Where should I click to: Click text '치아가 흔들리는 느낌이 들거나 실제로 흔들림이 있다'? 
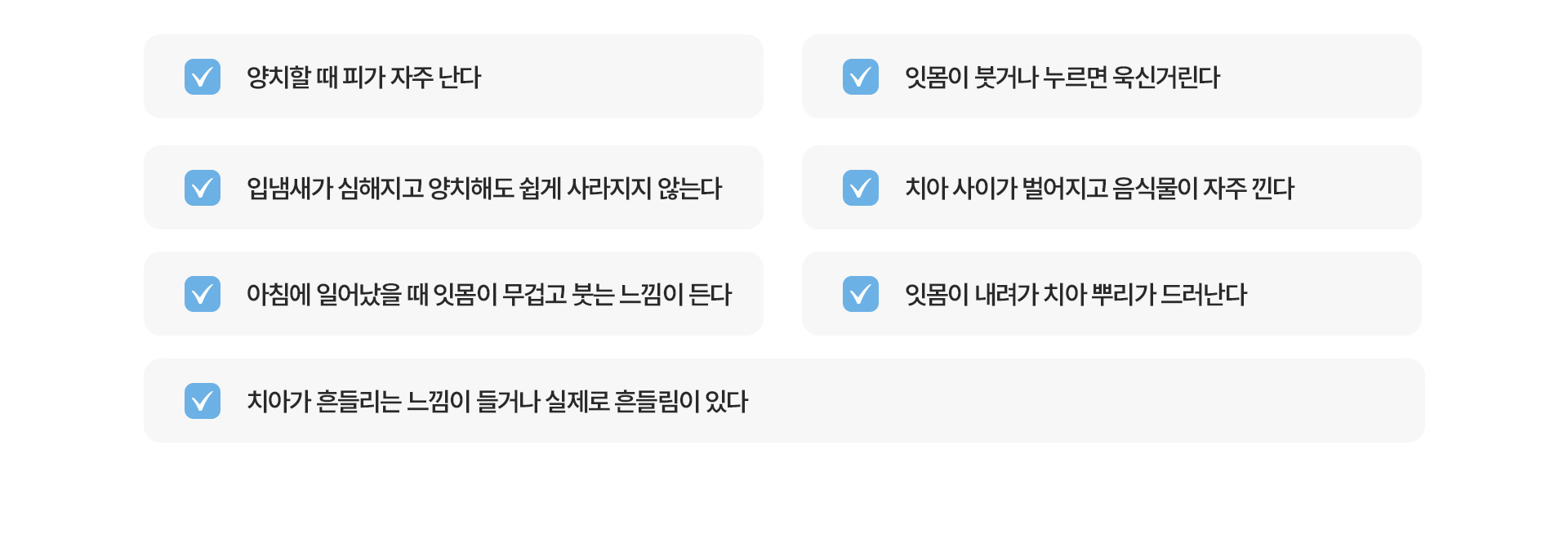(497, 402)
